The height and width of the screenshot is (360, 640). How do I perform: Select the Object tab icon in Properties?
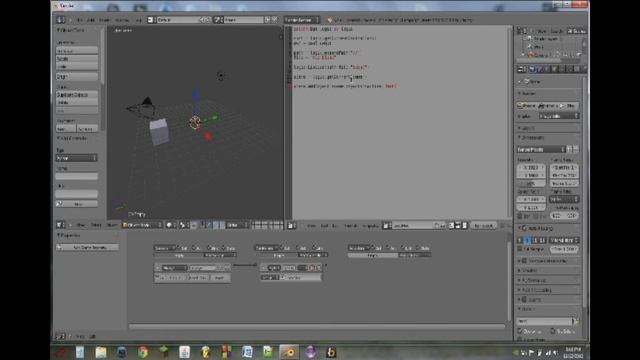pos(554,70)
